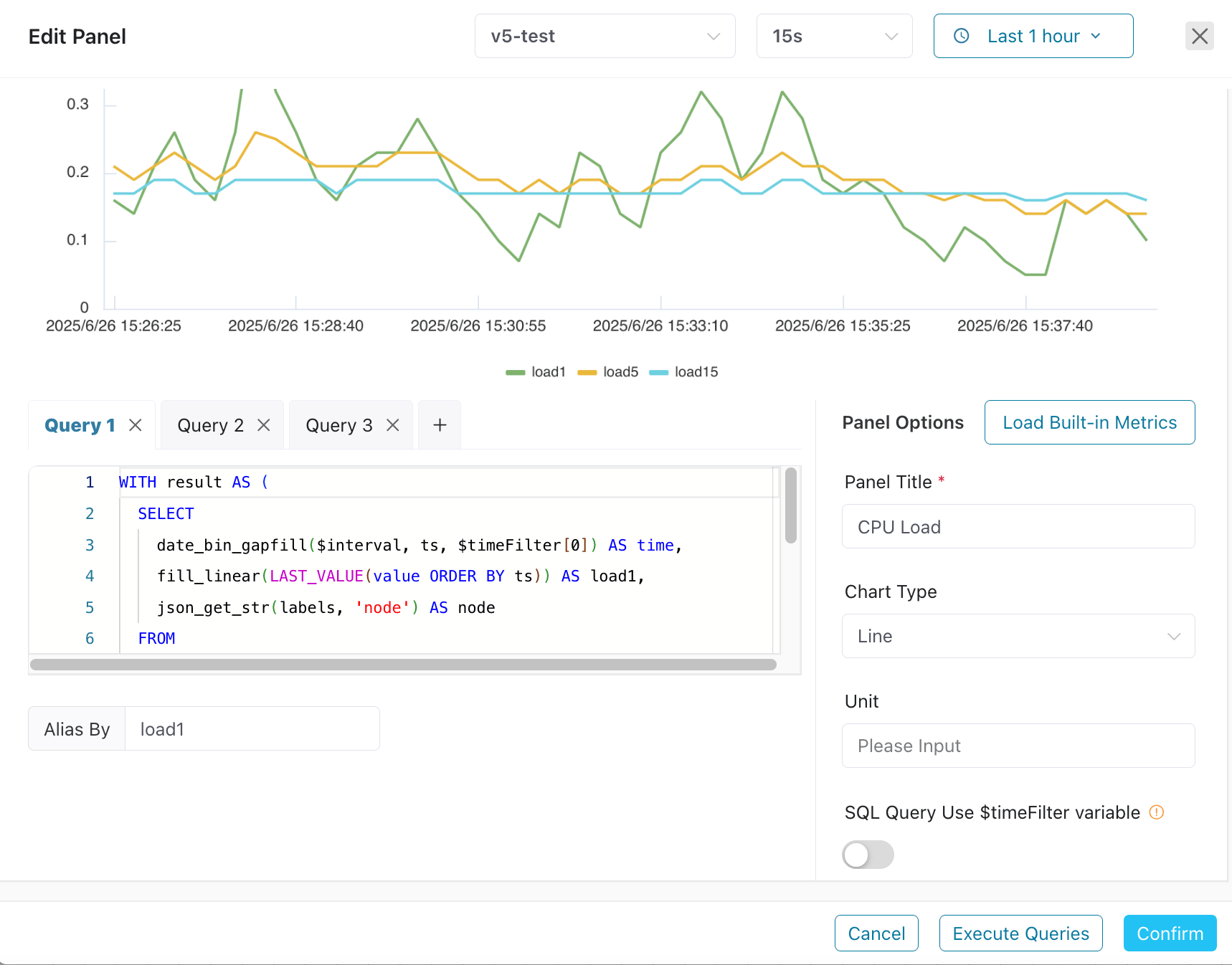The width and height of the screenshot is (1232, 965).
Task: Click the editor's horizontal scrollbar
Action: 403,665
